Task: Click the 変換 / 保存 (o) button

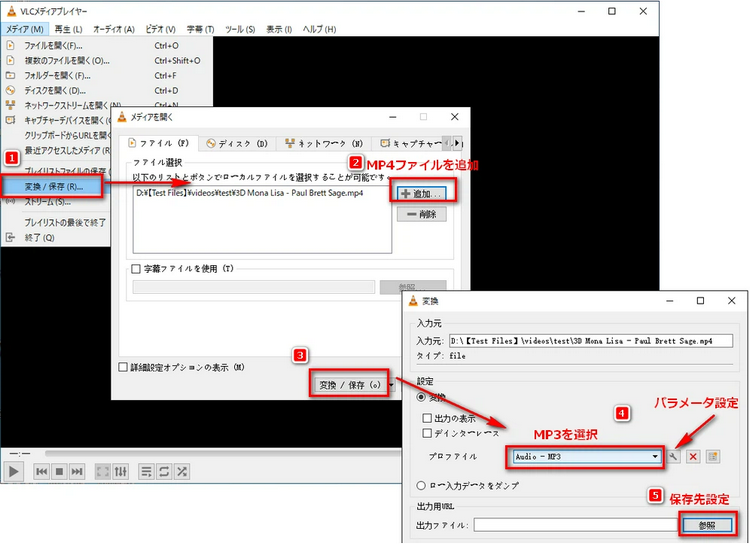Action: click(350, 385)
